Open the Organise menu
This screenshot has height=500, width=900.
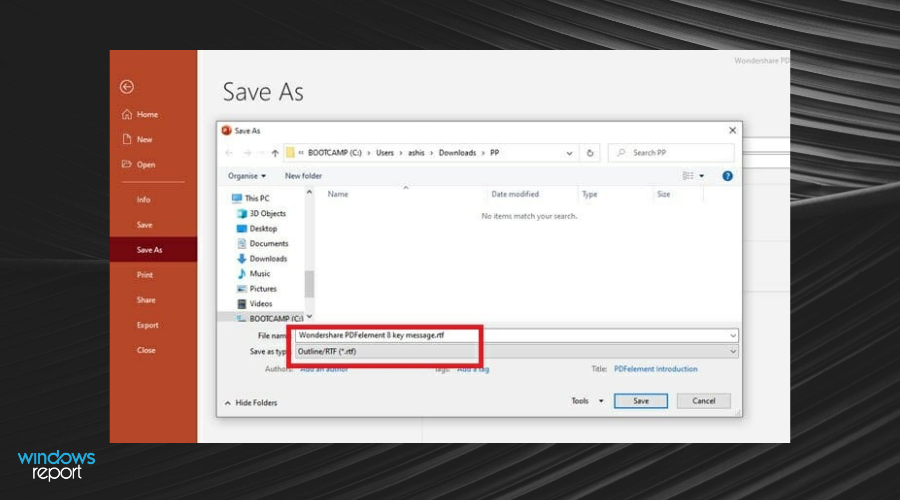[x=247, y=176]
